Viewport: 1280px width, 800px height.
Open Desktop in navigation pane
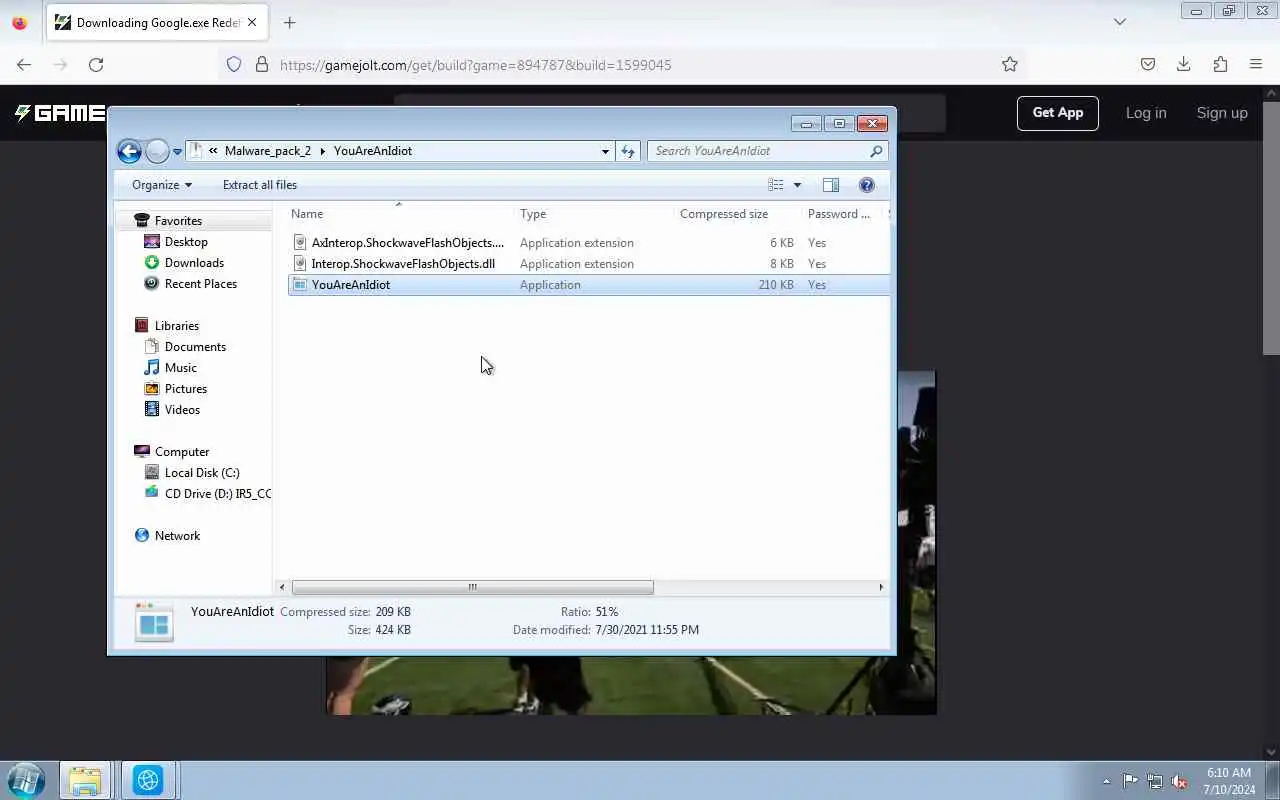pos(186,242)
